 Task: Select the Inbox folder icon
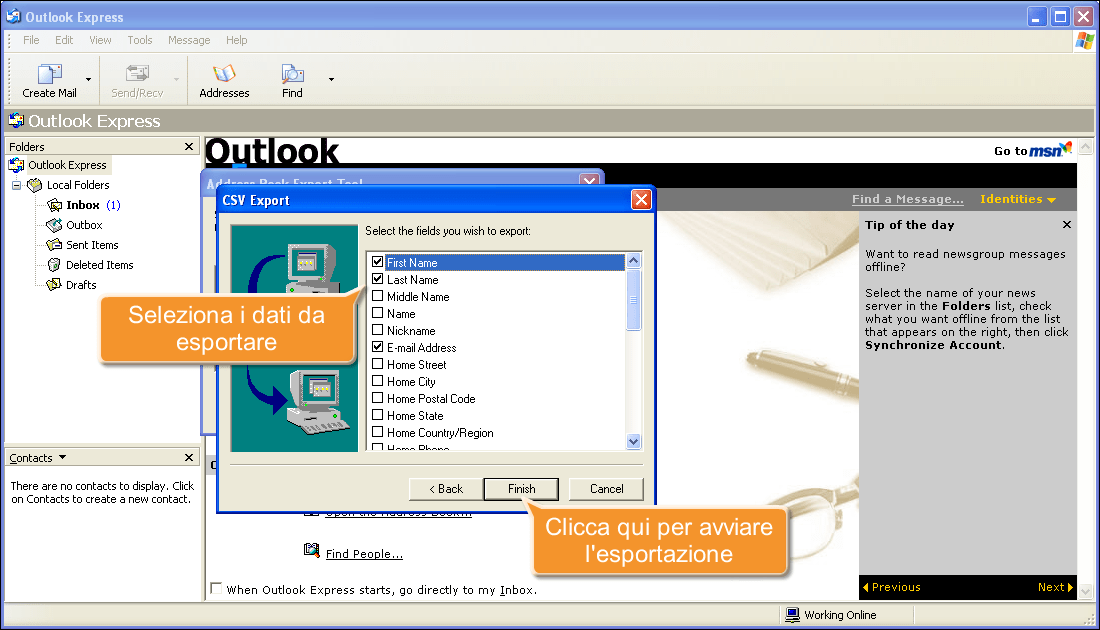(x=54, y=205)
